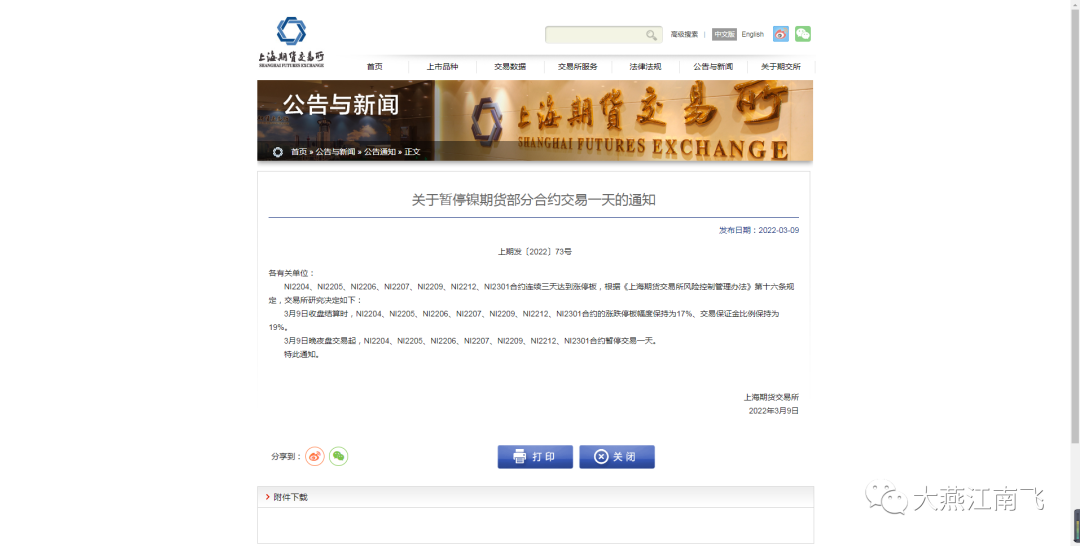
Task: Click the publish date 2022-03-09
Action: (778, 231)
